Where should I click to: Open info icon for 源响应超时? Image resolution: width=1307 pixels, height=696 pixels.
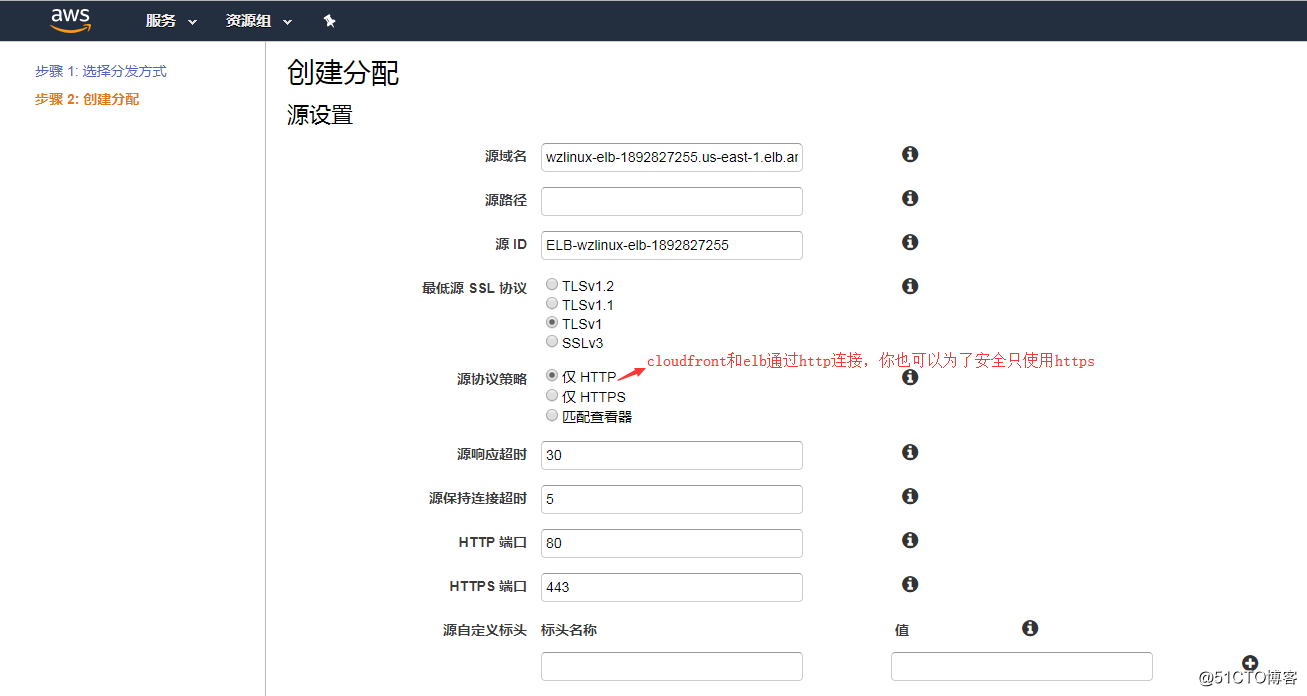pos(910,452)
